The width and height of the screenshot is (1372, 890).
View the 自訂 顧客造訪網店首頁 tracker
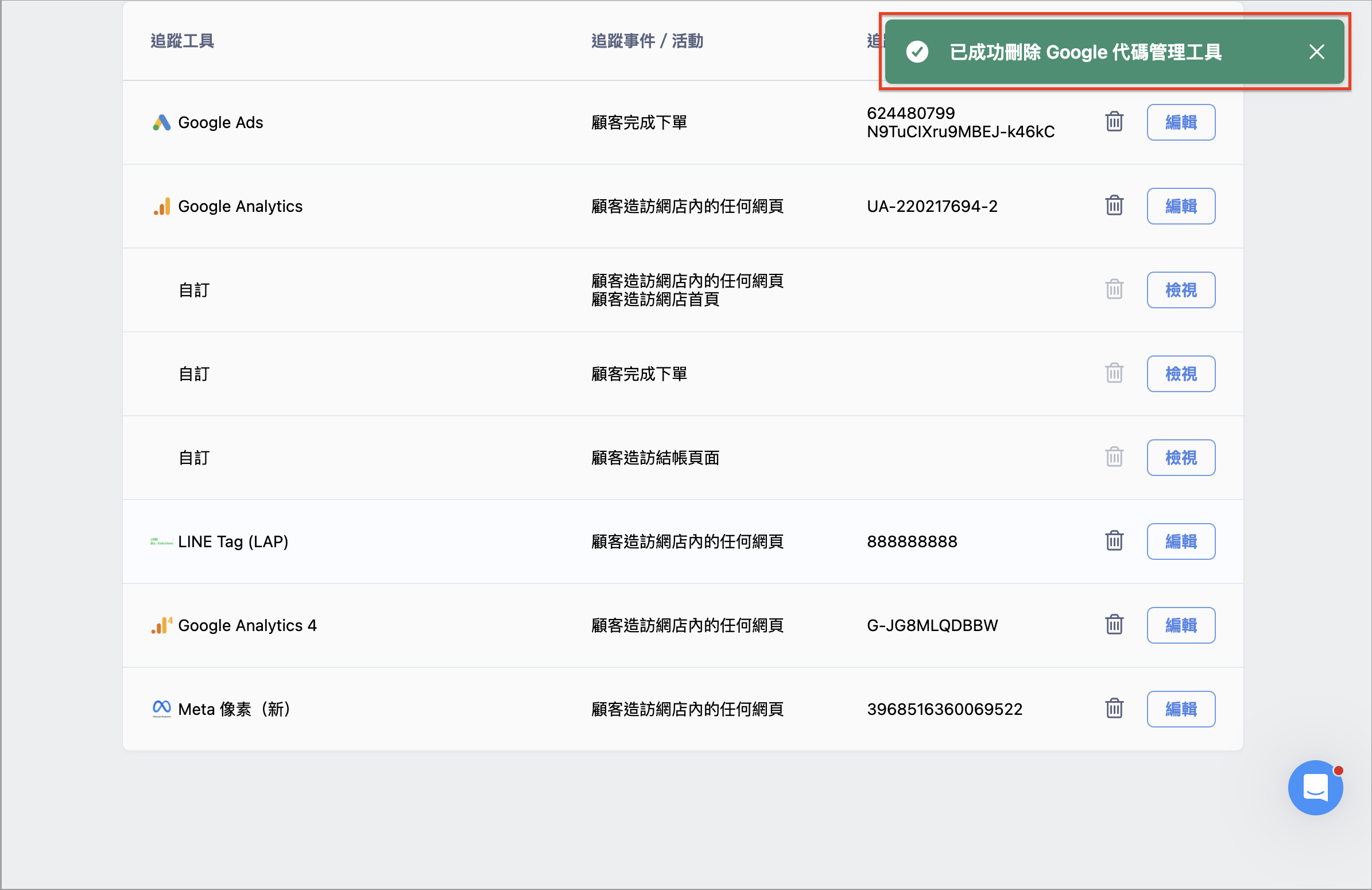pos(1181,290)
